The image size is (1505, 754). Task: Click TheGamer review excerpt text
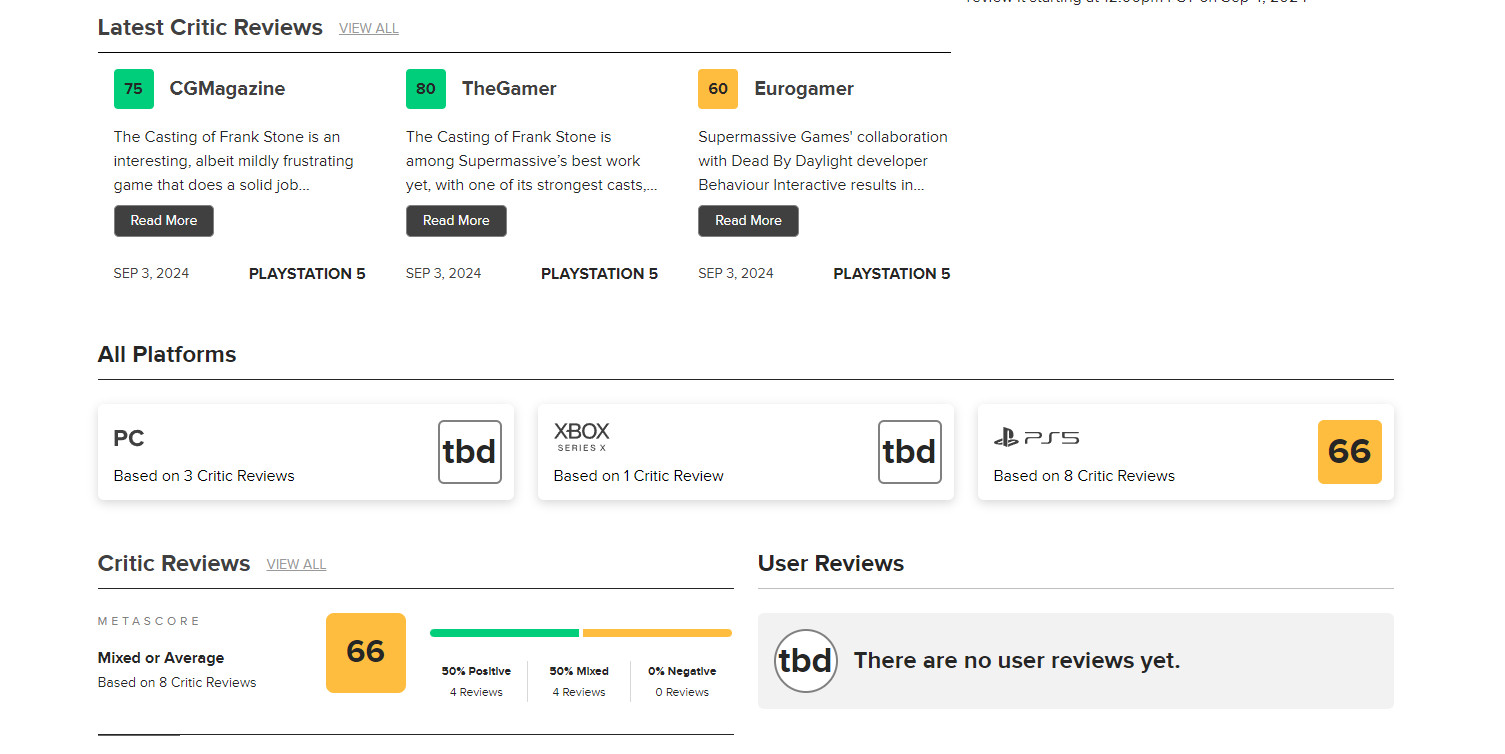[x=532, y=161]
